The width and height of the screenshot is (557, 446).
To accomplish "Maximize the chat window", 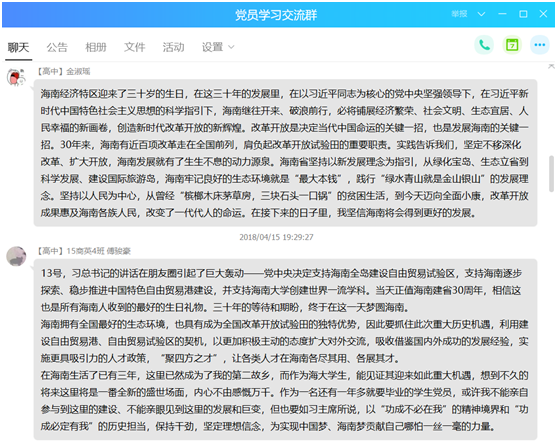I will (x=523, y=14).
